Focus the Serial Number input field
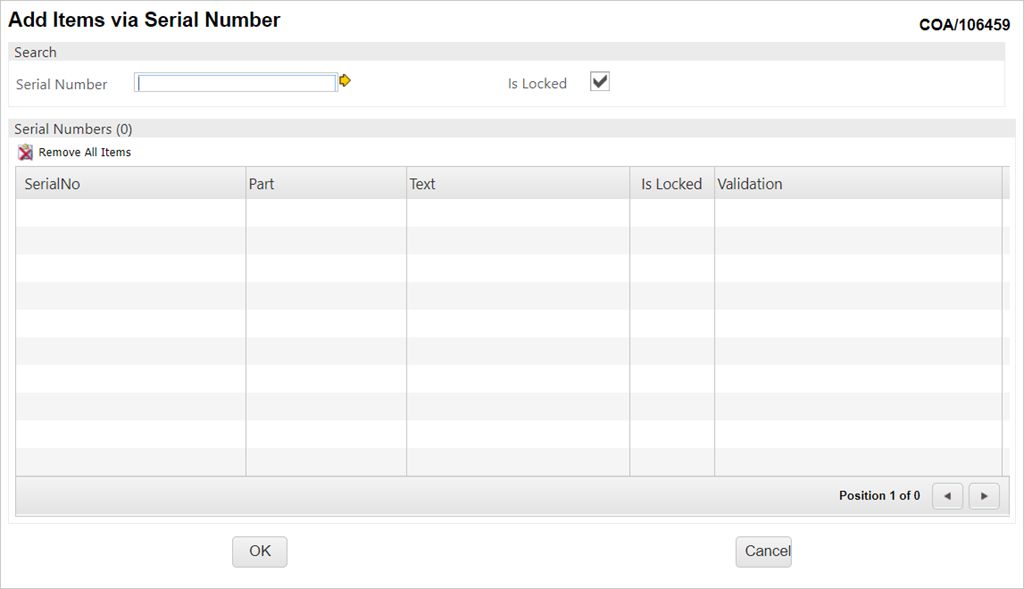Screen dimensions: 1024x589 [x=236, y=84]
